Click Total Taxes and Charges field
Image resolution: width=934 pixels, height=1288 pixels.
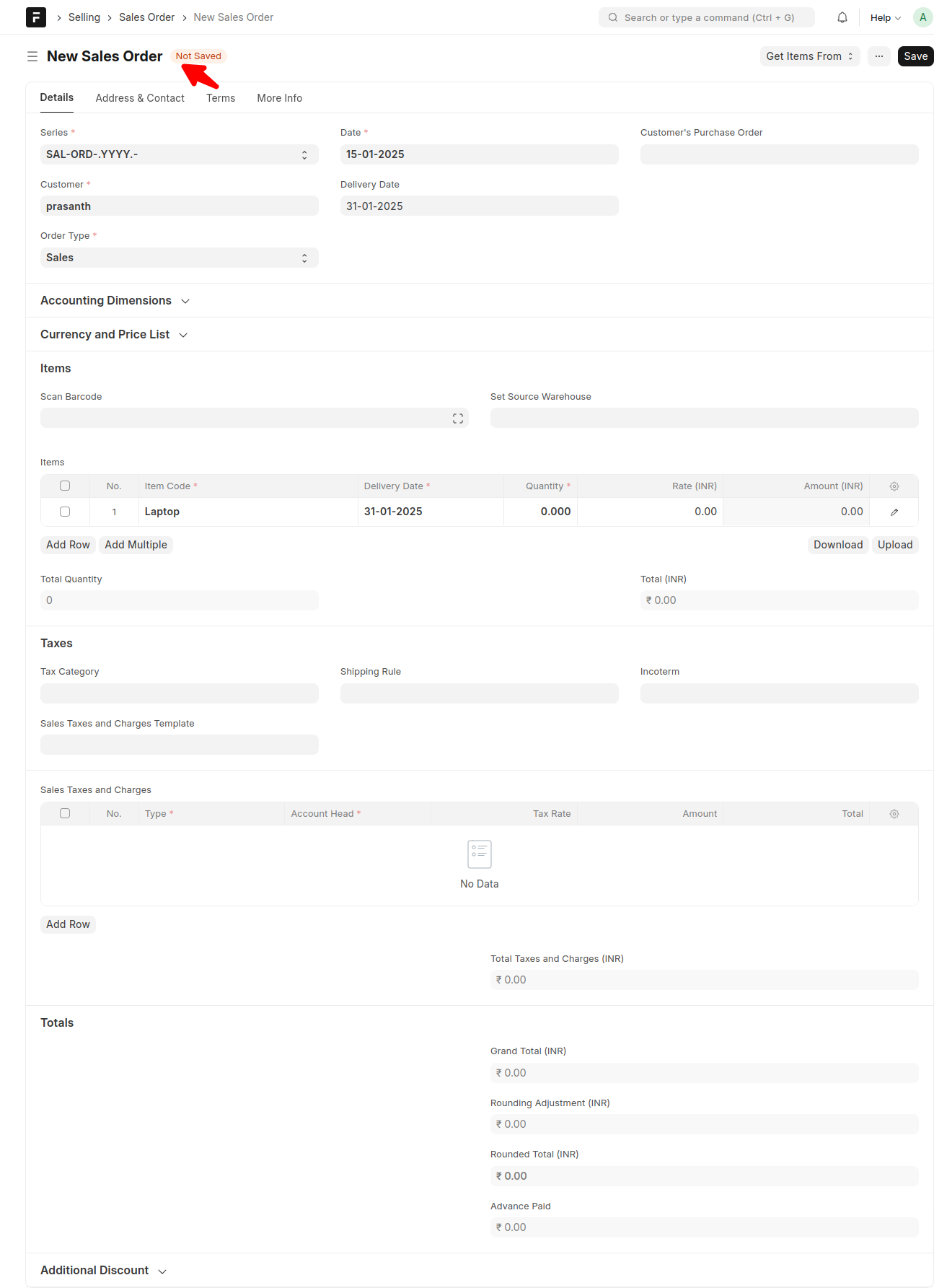click(x=705, y=980)
